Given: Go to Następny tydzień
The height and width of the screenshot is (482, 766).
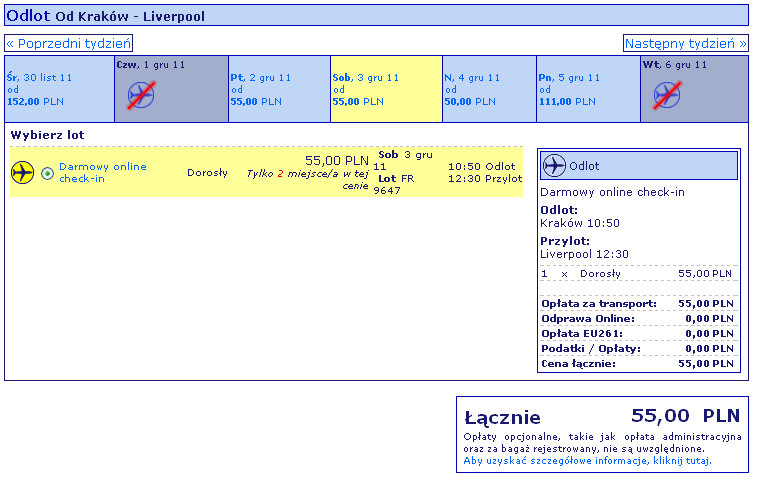Looking at the screenshot, I should (x=685, y=43).
